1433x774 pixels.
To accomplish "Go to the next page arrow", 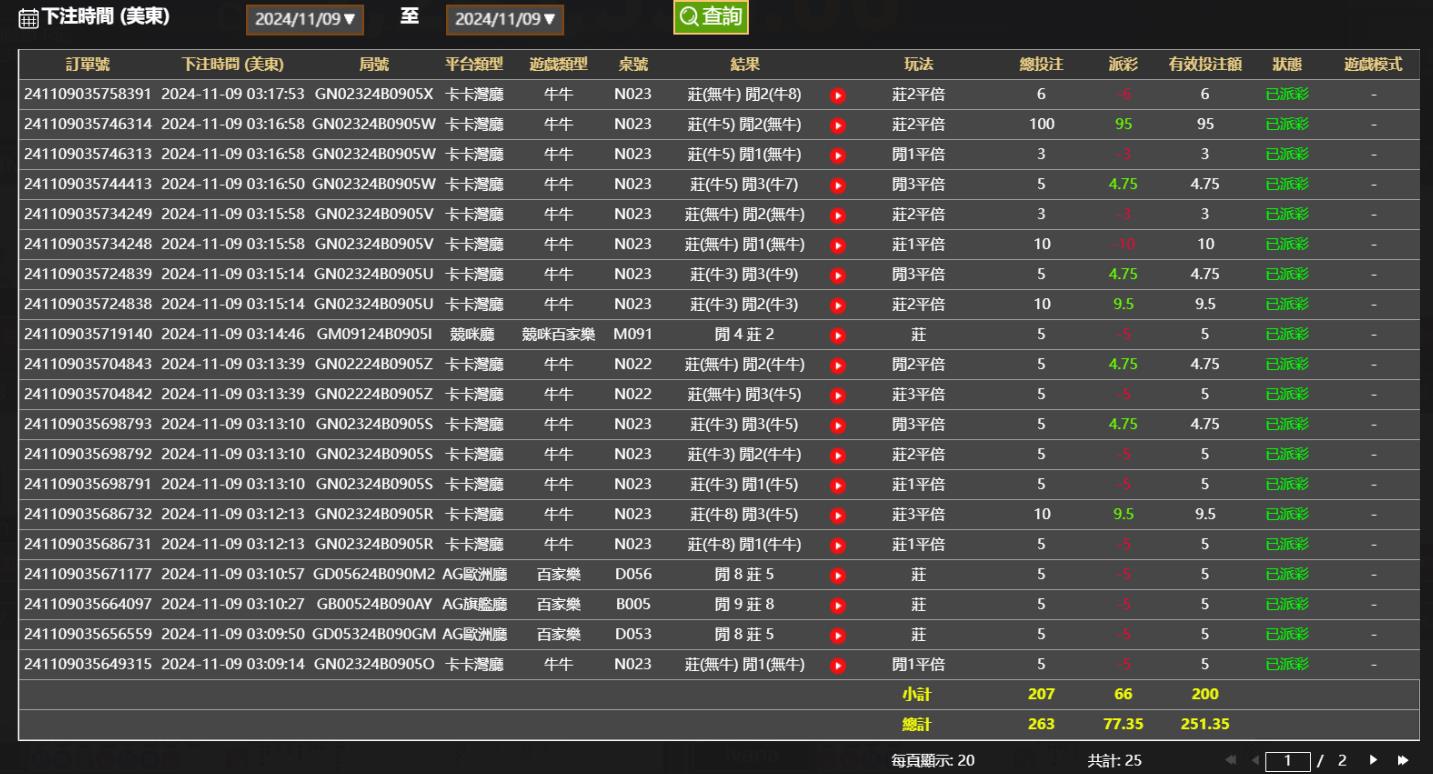I will click(x=1372, y=761).
